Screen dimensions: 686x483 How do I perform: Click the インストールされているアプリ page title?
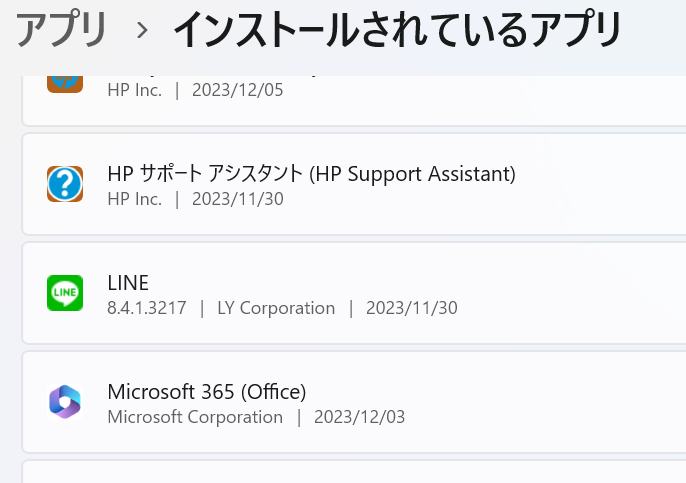[397, 29]
